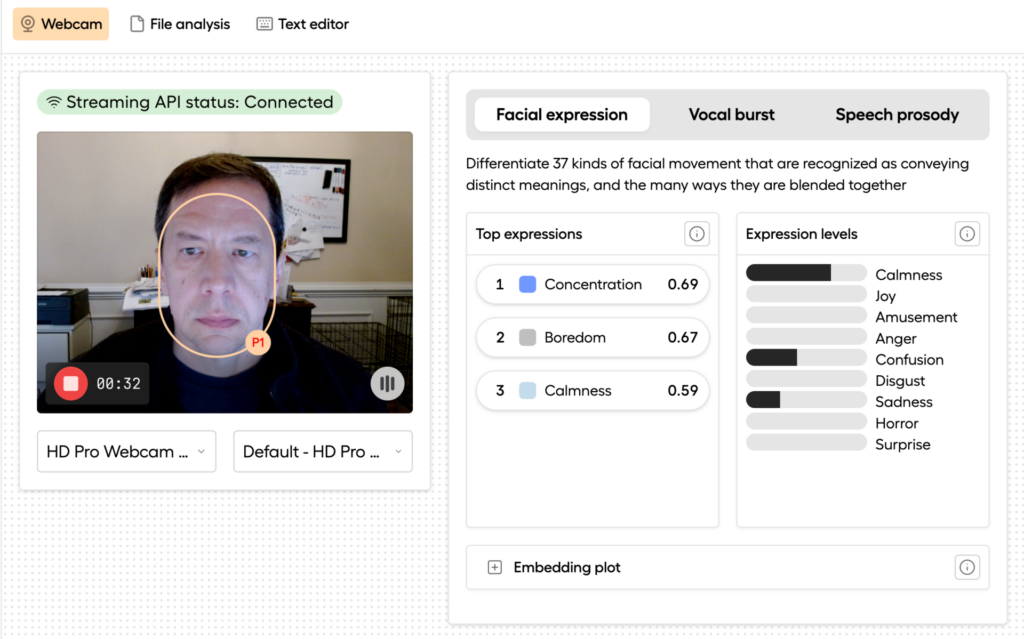Click the Concentration score 0.69
This screenshot has height=639, width=1024.
pyautogui.click(x=682, y=284)
